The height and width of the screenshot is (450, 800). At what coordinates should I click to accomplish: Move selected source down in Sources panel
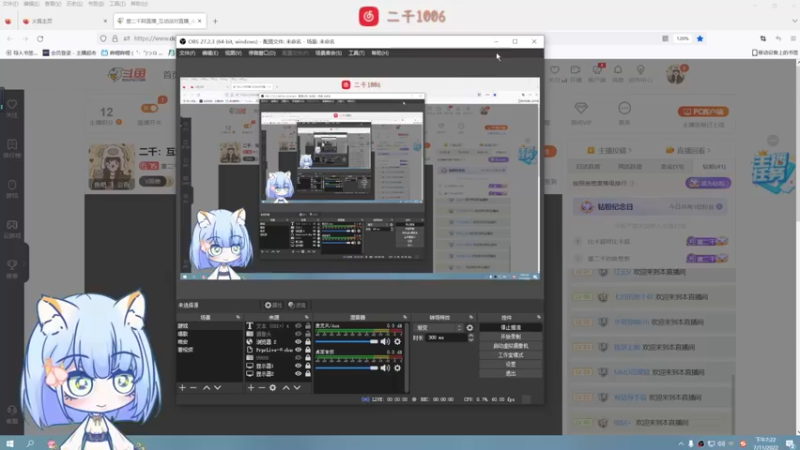coord(297,388)
